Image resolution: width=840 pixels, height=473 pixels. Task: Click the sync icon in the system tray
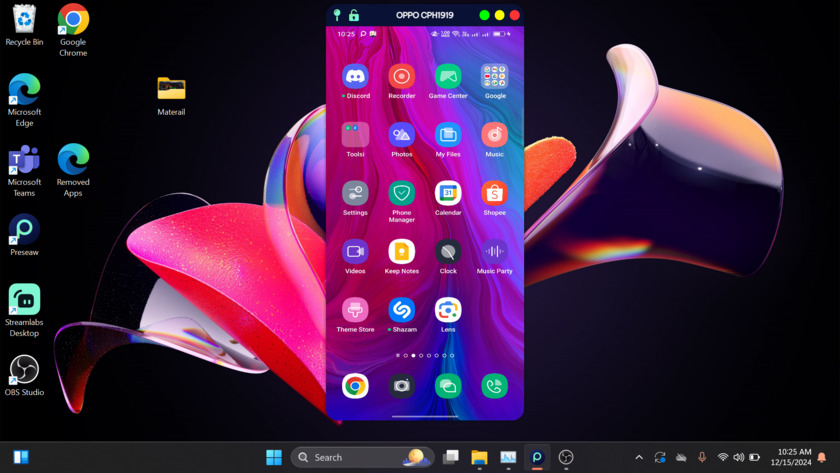(x=660, y=457)
